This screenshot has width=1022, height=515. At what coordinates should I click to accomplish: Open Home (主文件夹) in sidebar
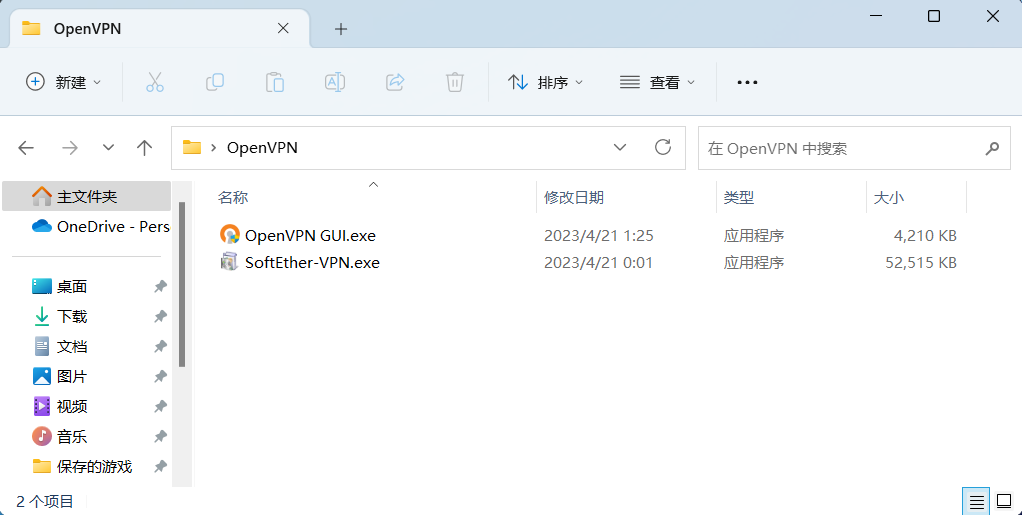[87, 196]
